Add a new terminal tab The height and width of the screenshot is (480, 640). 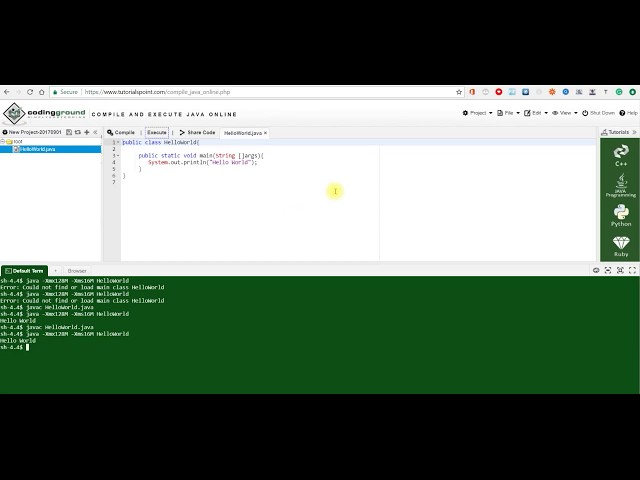pyautogui.click(x=55, y=271)
